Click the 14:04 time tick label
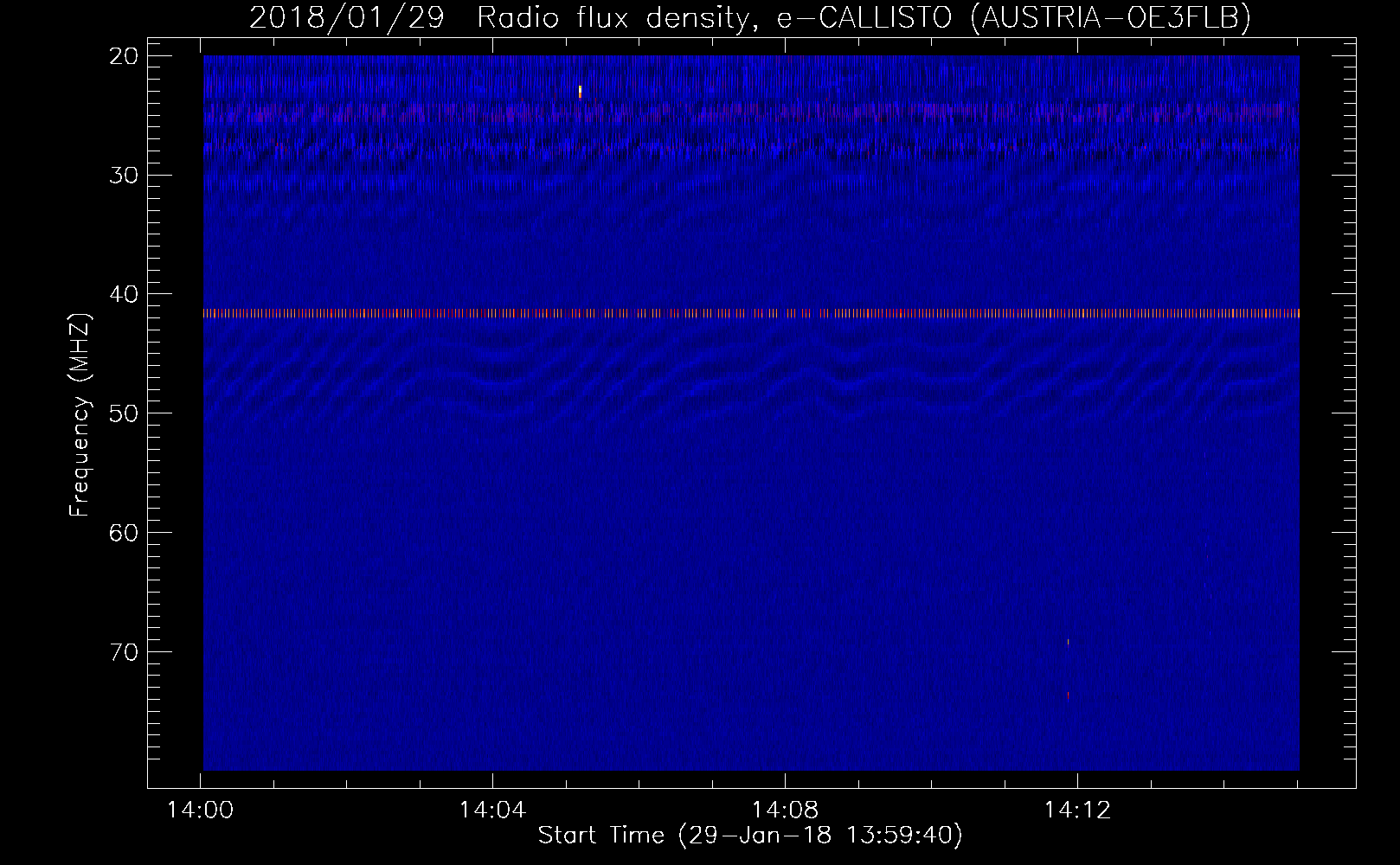This screenshot has width=1400, height=865. click(x=493, y=811)
